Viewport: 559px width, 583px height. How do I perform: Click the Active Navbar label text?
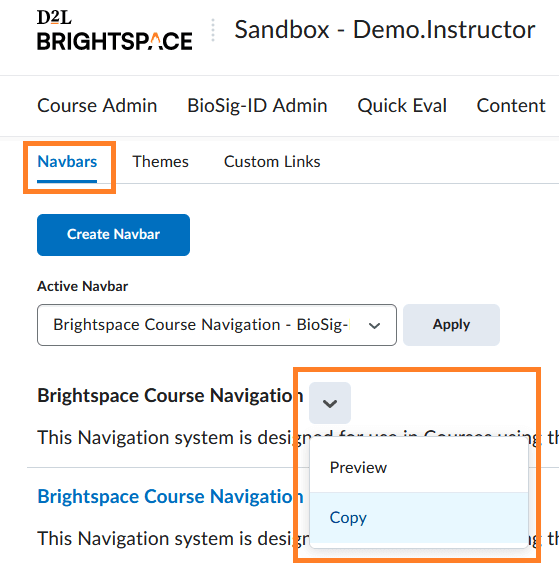click(x=83, y=286)
